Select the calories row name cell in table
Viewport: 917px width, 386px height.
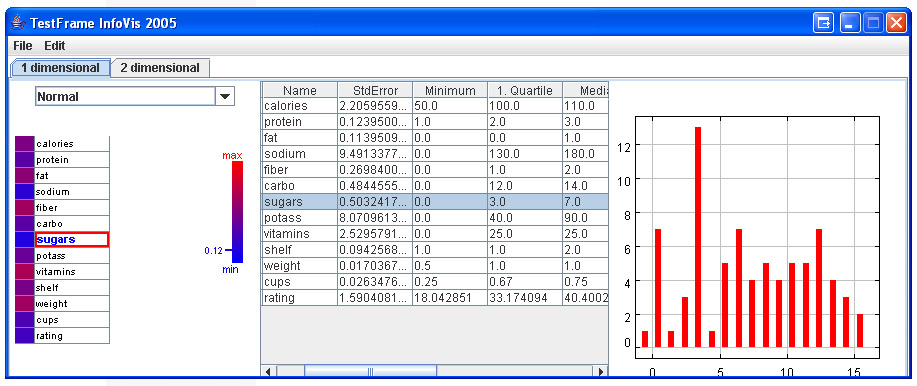pos(299,106)
